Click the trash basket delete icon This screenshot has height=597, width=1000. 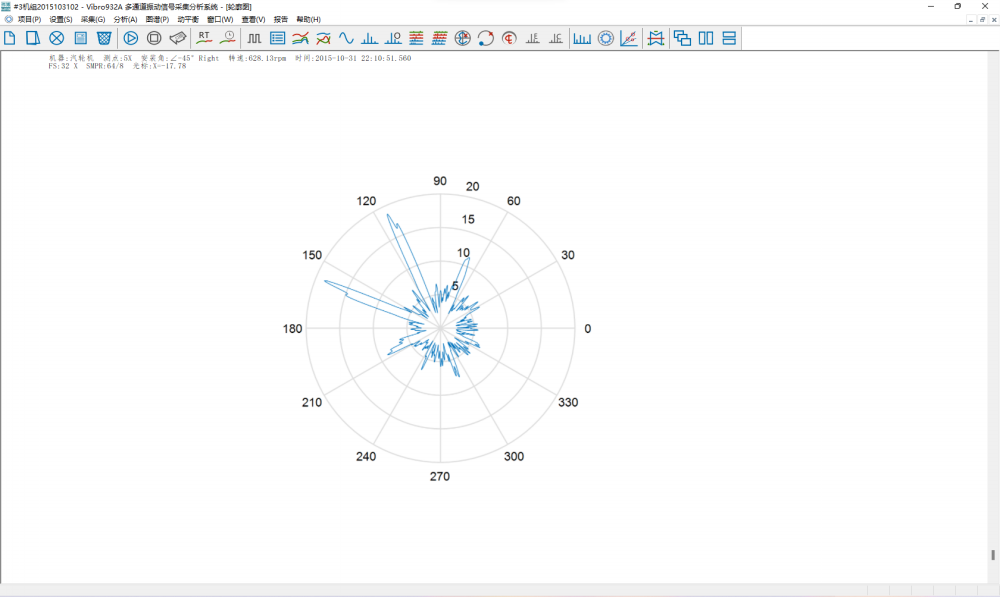point(104,38)
